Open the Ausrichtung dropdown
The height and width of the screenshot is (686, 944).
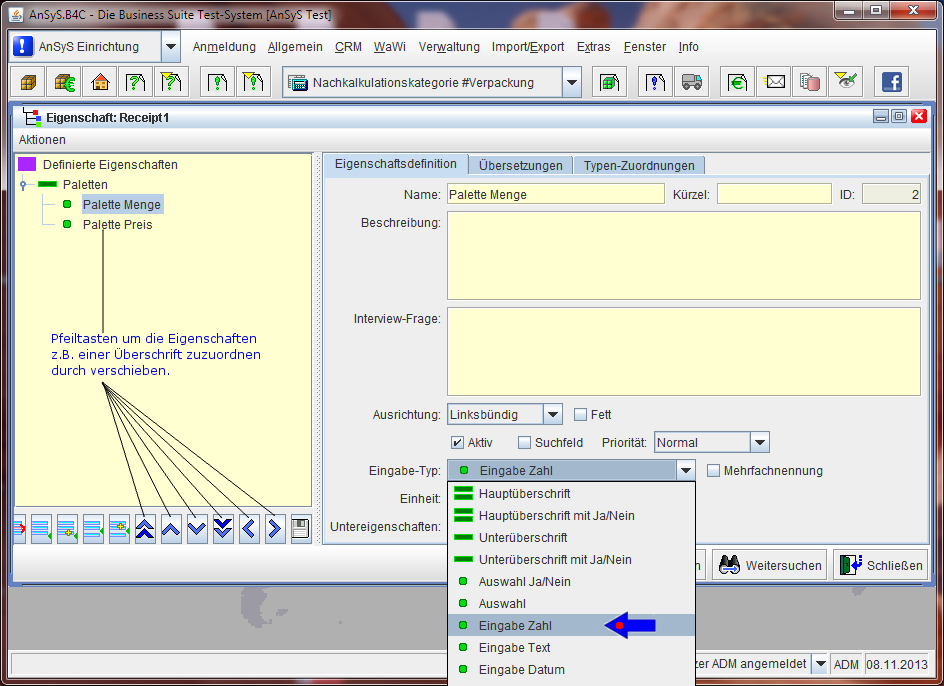[x=553, y=414]
